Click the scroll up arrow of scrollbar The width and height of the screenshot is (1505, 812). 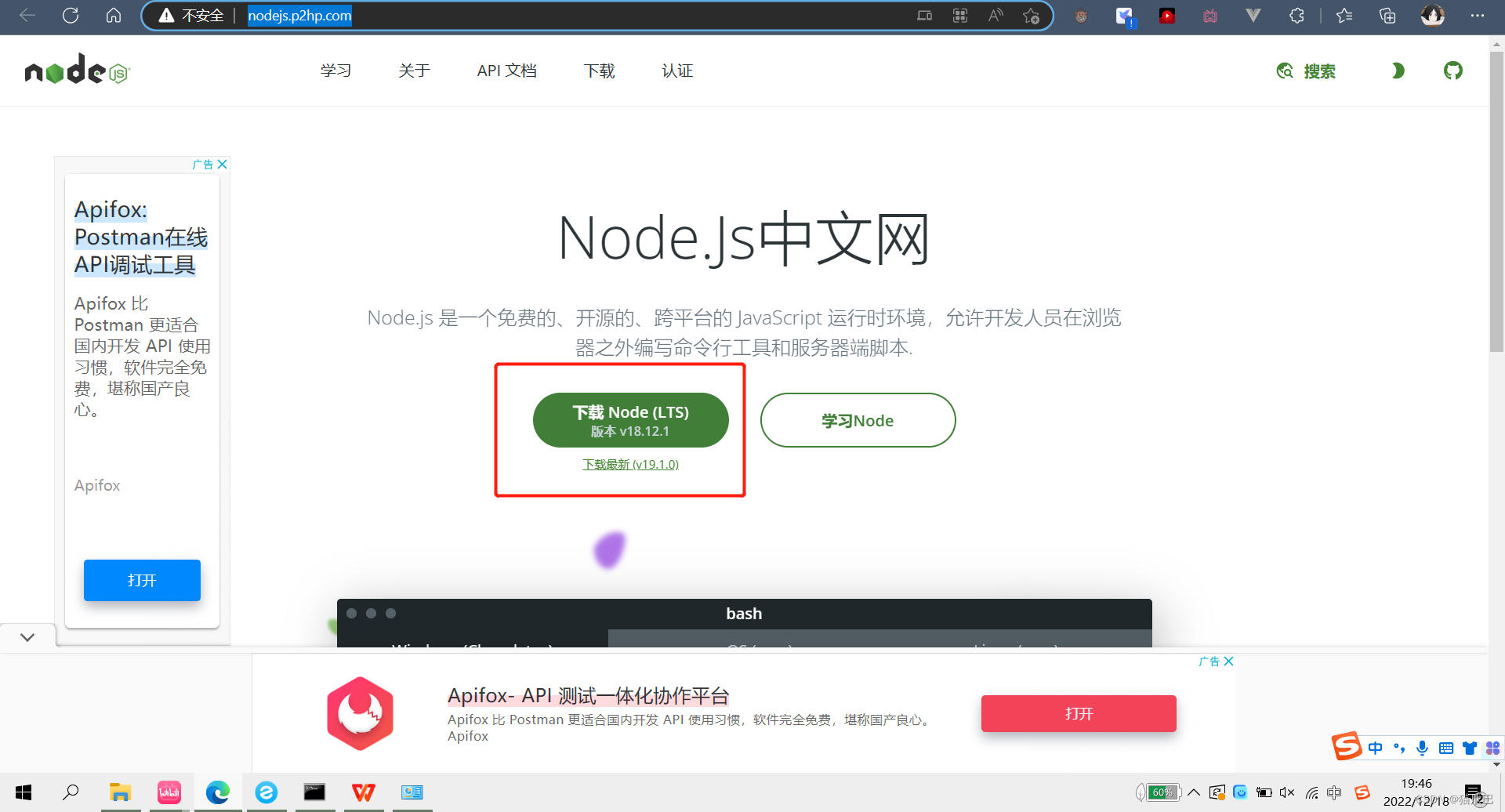click(1496, 45)
